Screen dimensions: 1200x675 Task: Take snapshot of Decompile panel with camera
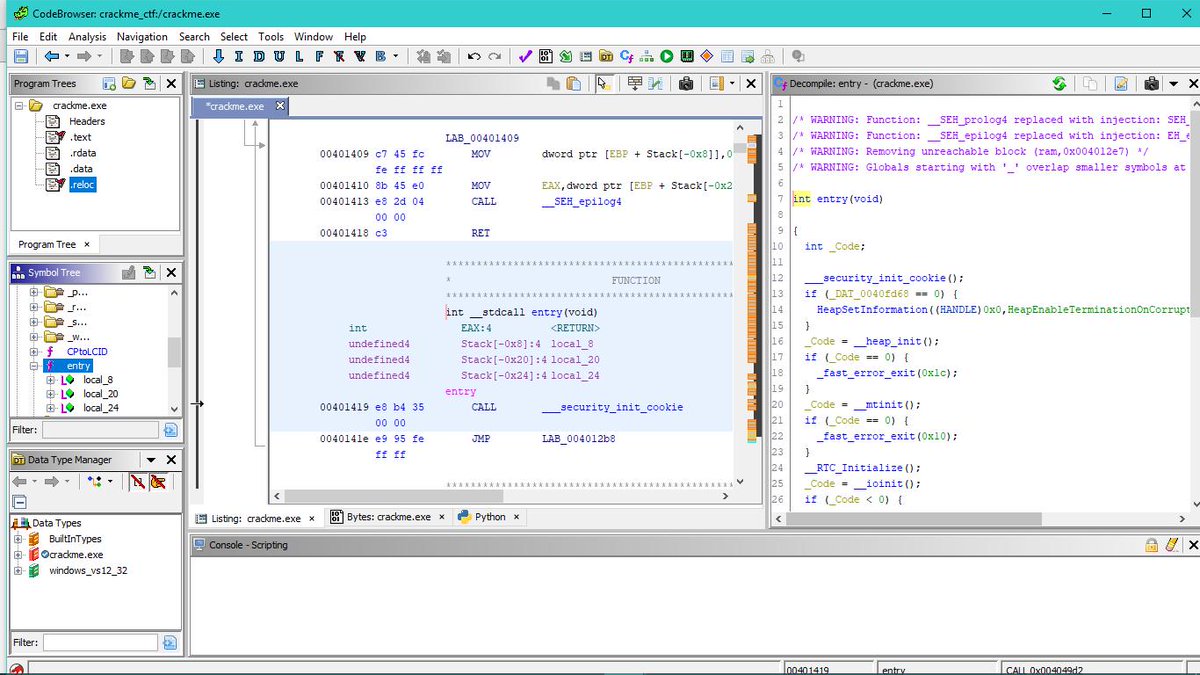(x=1152, y=84)
